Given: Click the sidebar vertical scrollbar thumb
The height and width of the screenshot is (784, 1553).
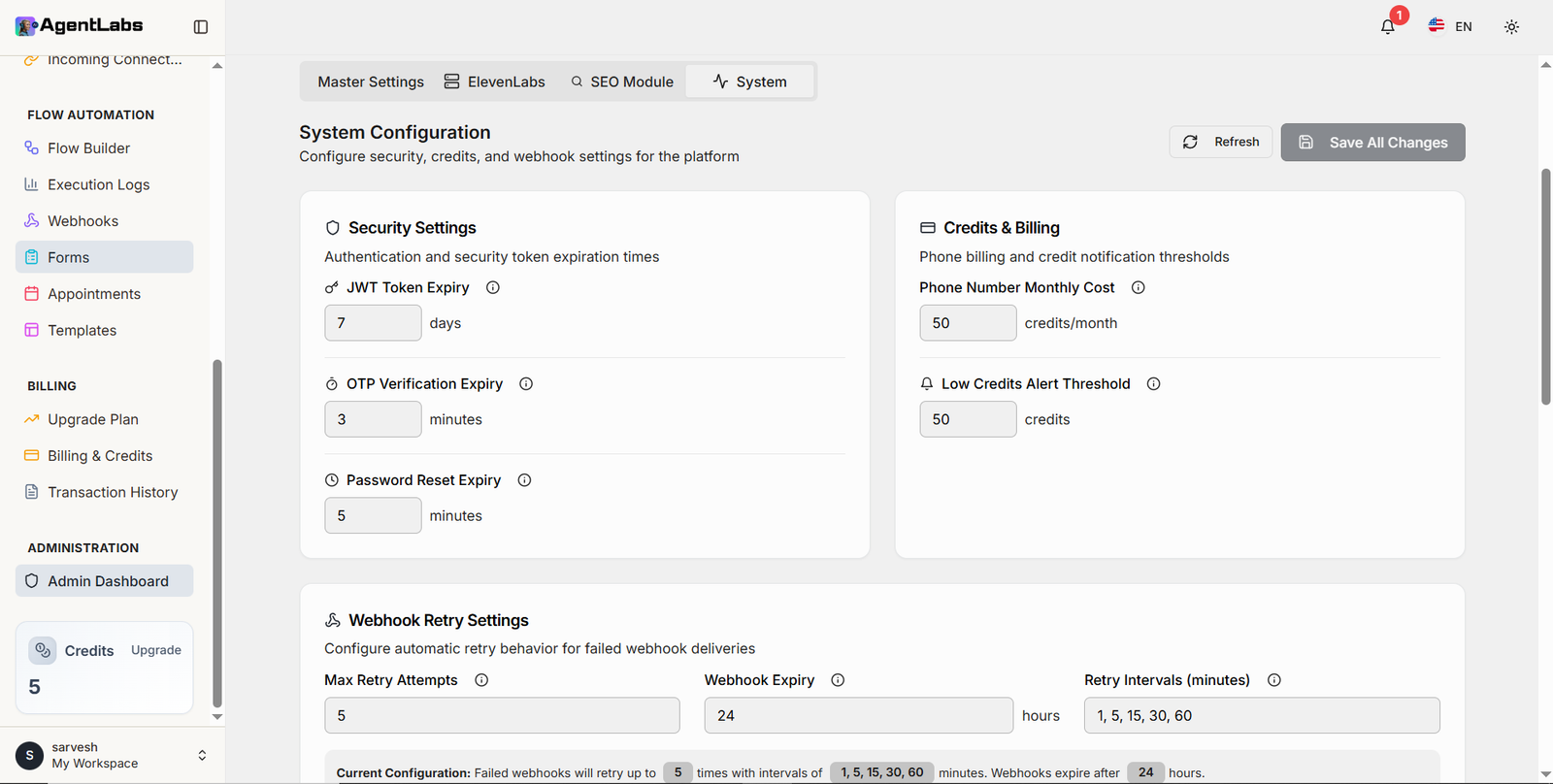Looking at the screenshot, I should (217, 534).
